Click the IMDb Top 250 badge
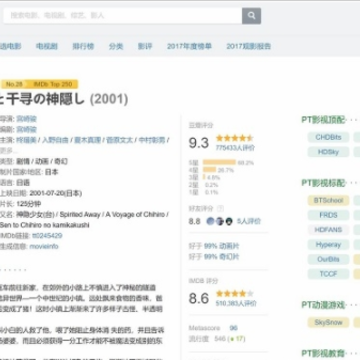This screenshot has width=360, height=360. coord(53,84)
